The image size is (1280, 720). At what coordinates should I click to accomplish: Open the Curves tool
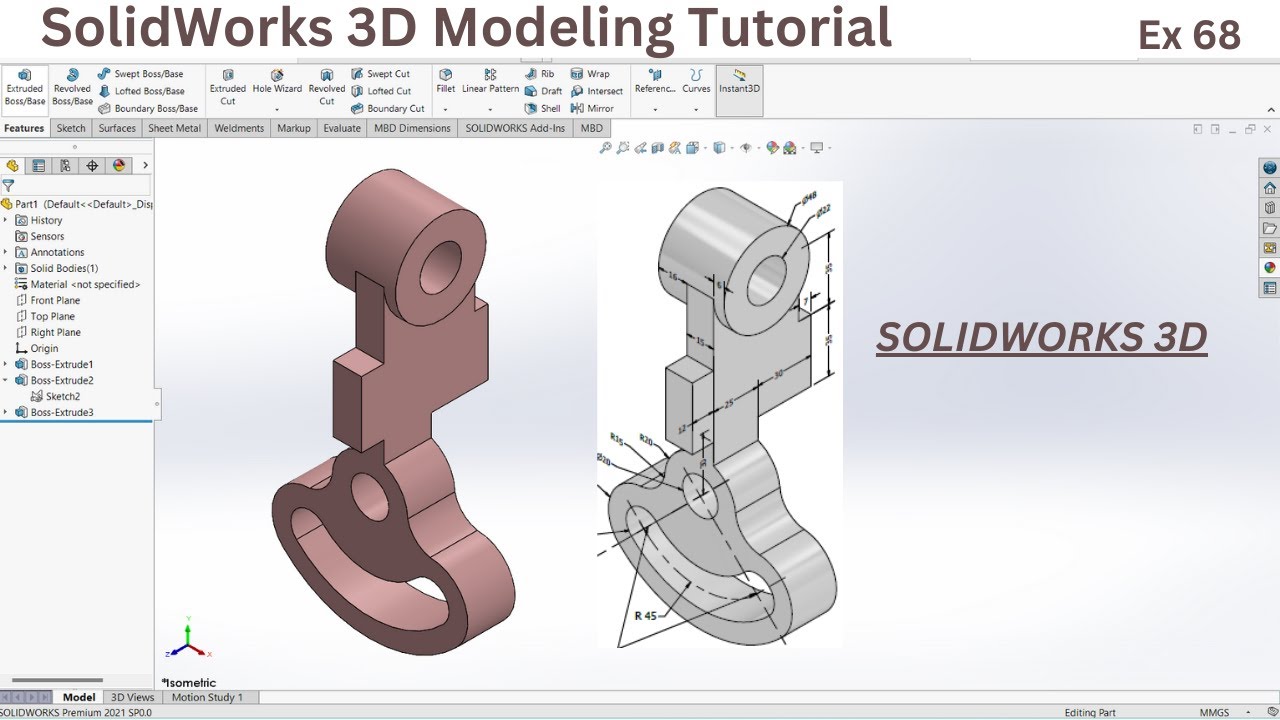pos(696,82)
